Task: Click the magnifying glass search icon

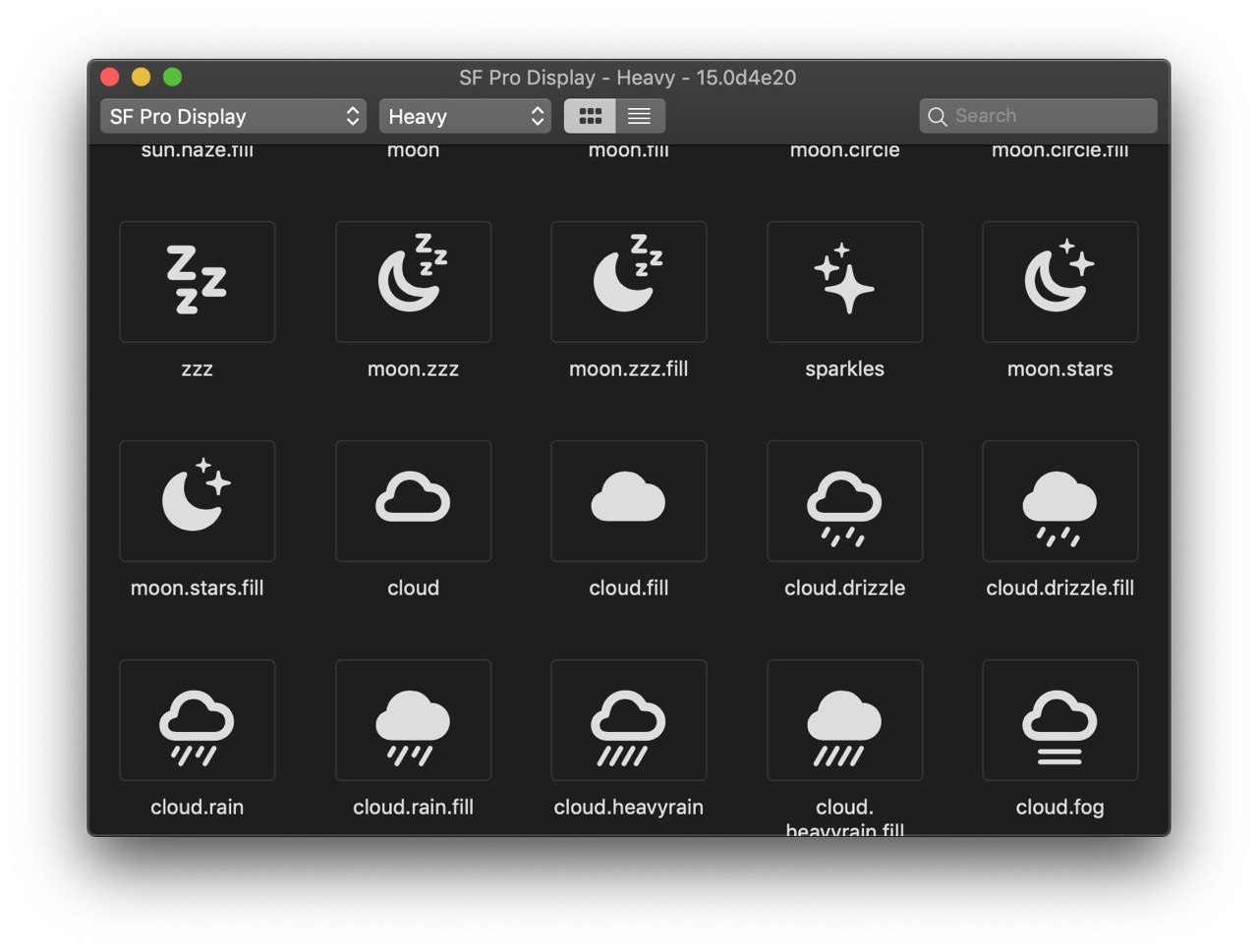Action: (938, 117)
